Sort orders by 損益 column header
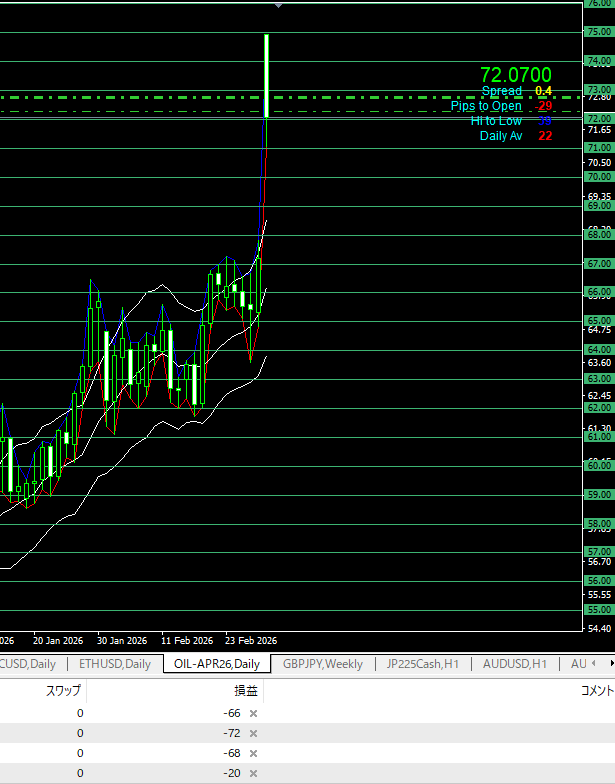Viewport: 615px width, 784px height. [x=245, y=690]
